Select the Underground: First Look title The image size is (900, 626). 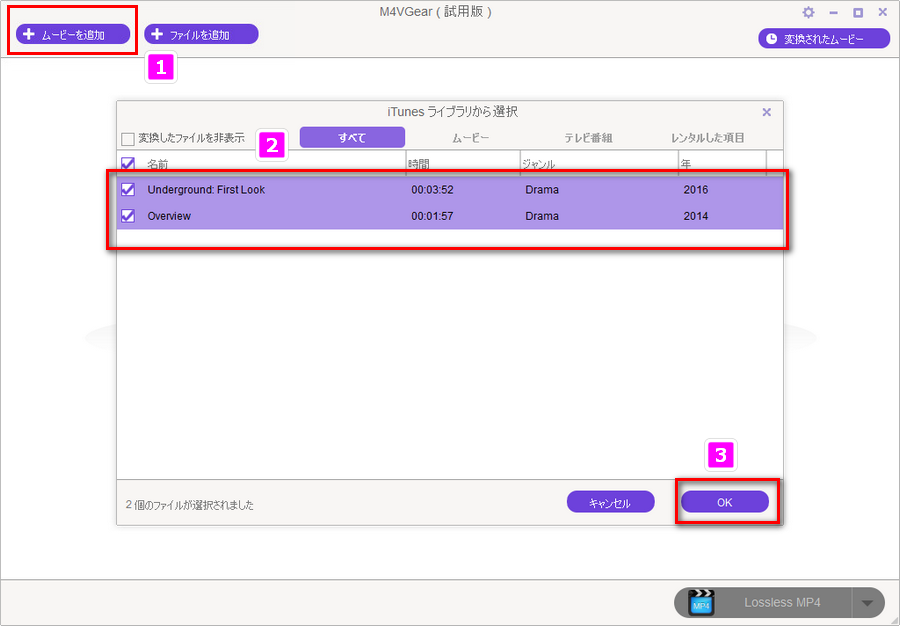(206, 189)
